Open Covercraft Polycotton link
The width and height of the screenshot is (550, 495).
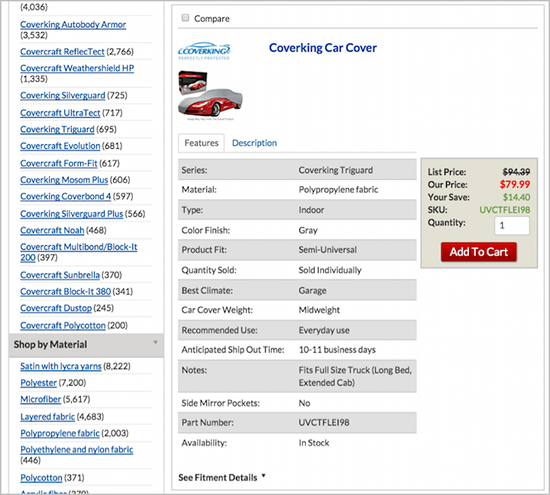click(63, 326)
